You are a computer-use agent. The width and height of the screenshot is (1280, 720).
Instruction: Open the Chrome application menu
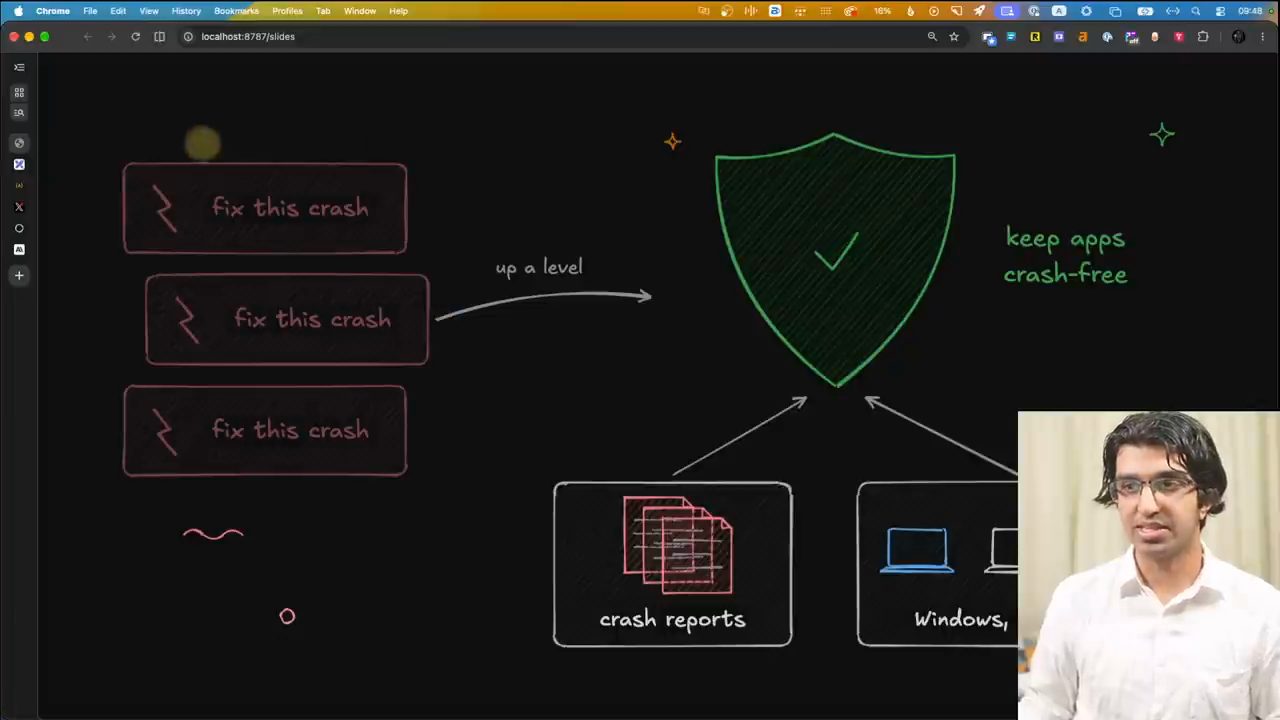(53, 11)
